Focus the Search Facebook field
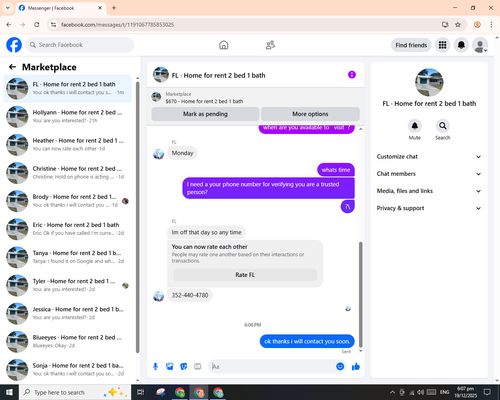The height and width of the screenshot is (400, 500). pos(80,45)
